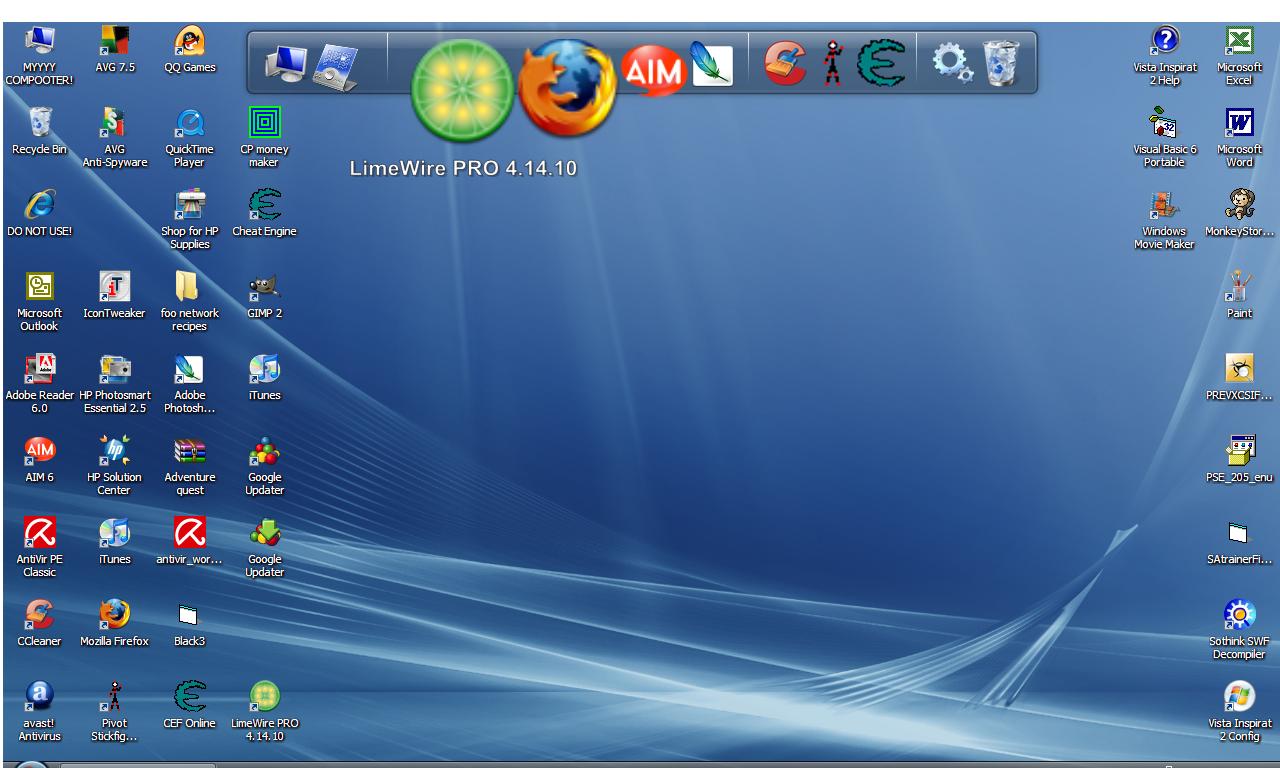Open the Visual Basic 6 Portable icon

coord(1165,139)
